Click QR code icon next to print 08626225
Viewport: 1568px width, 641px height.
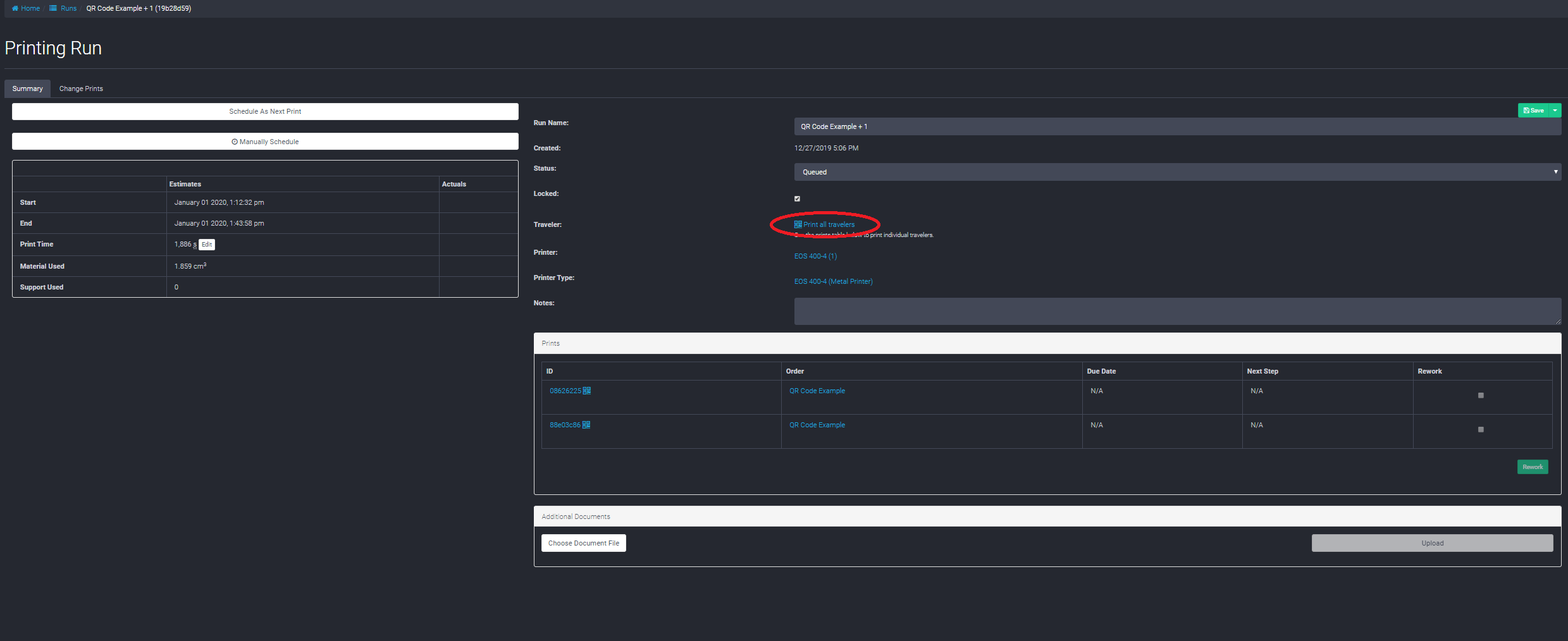[587, 391]
